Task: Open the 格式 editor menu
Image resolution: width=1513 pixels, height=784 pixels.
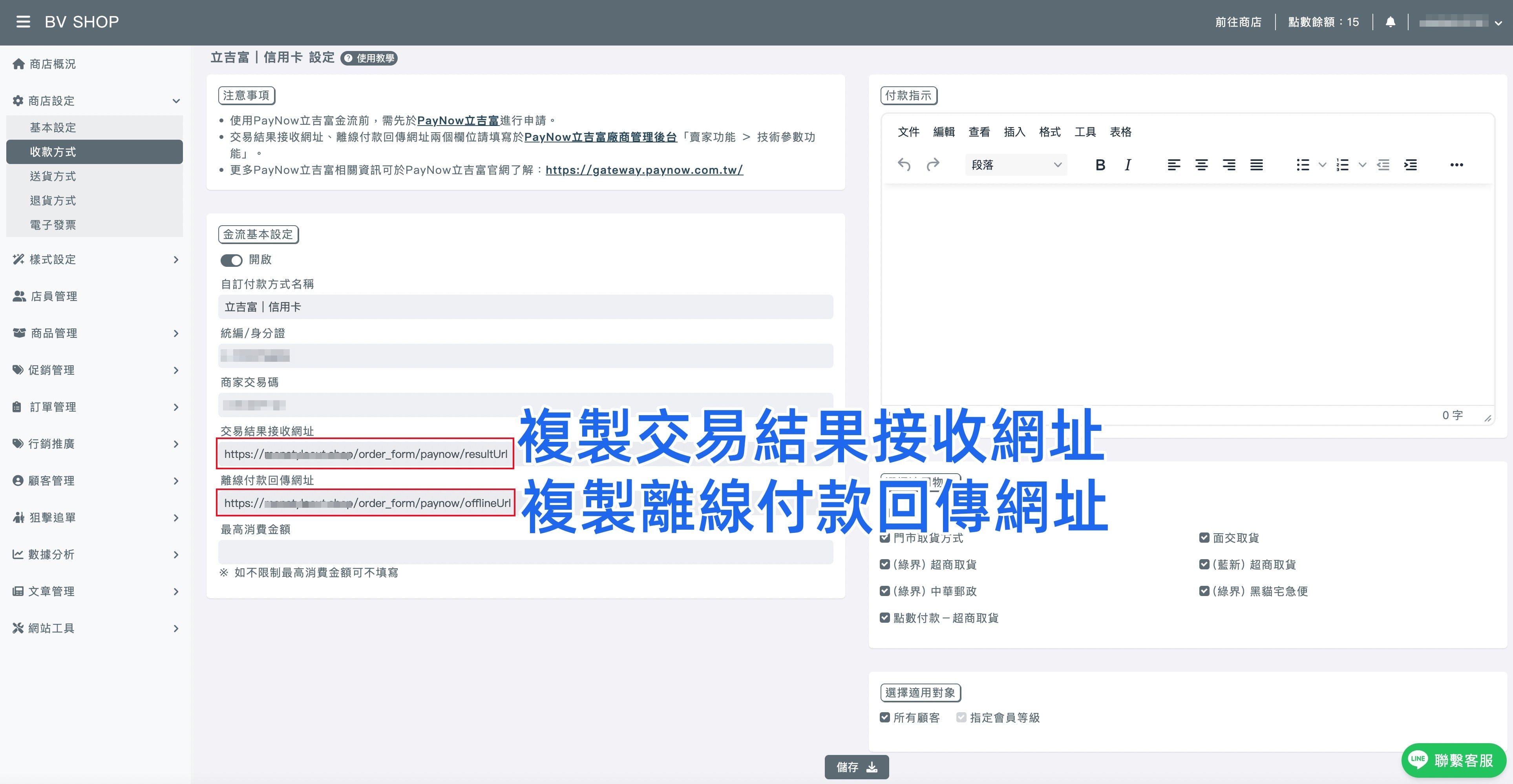Action: click(x=1050, y=132)
